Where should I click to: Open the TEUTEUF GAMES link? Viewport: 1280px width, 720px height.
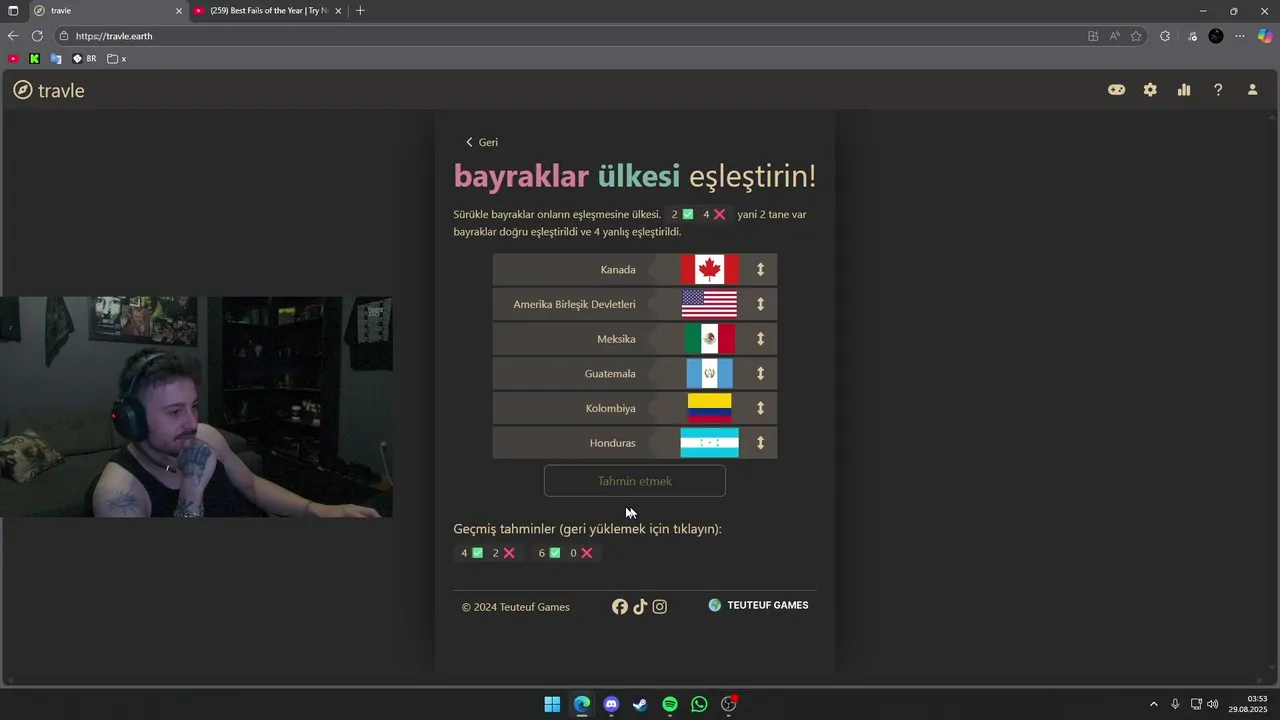pyautogui.click(x=758, y=605)
